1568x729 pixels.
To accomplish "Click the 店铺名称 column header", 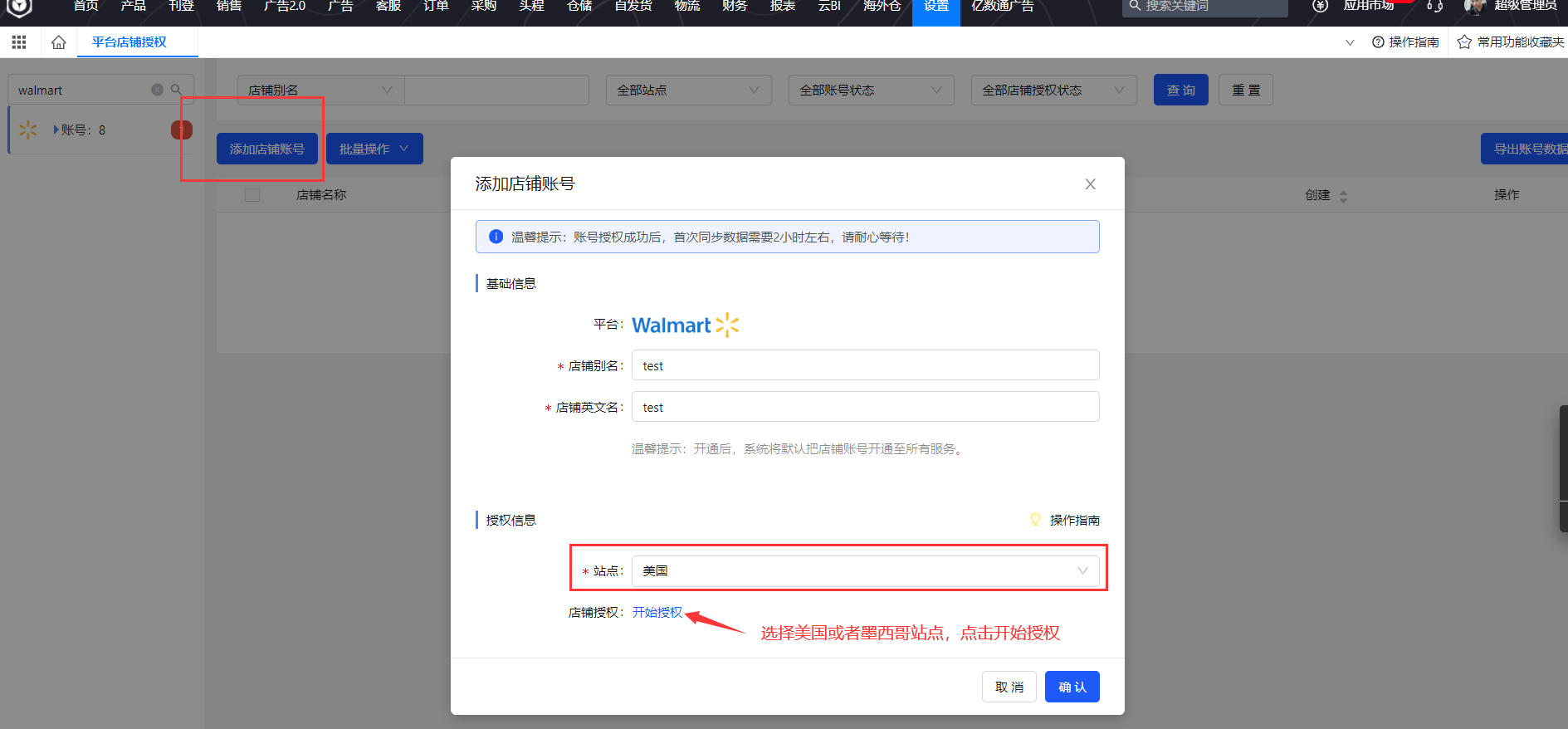I will tap(321, 194).
